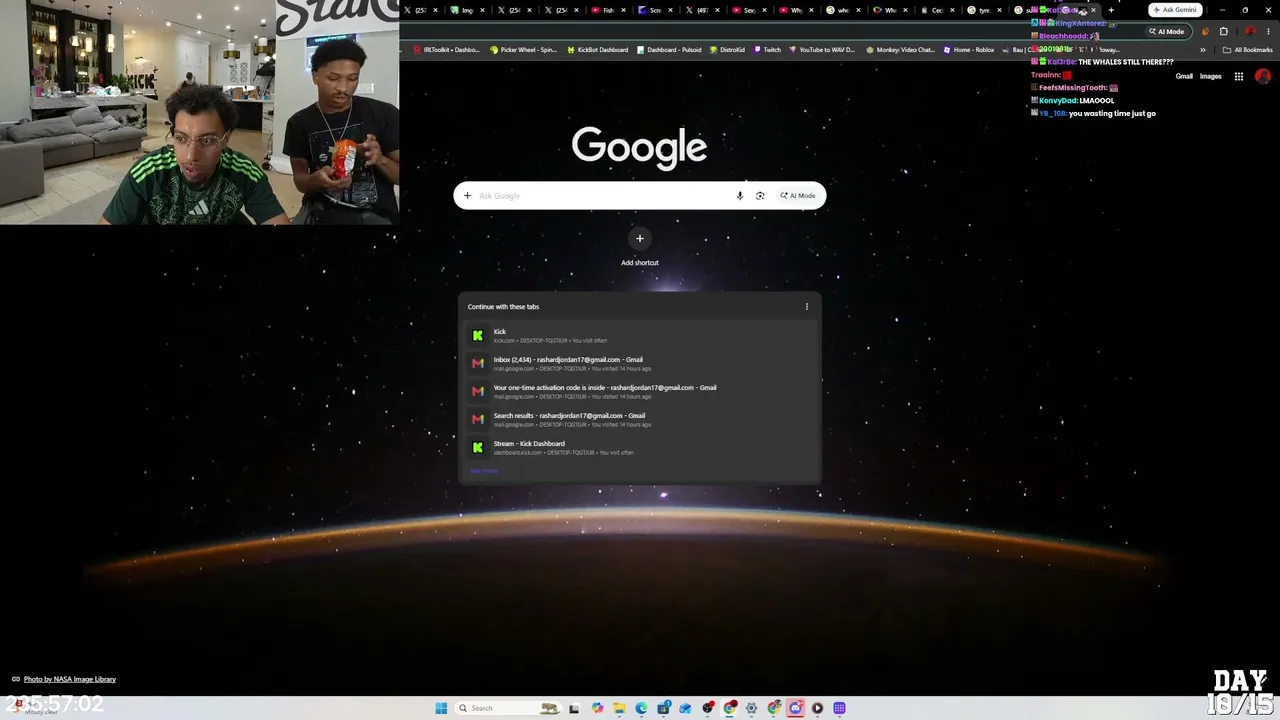Screen dimensions: 1280x720
Task: Open more options for Continue with these tabs
Action: (807, 307)
